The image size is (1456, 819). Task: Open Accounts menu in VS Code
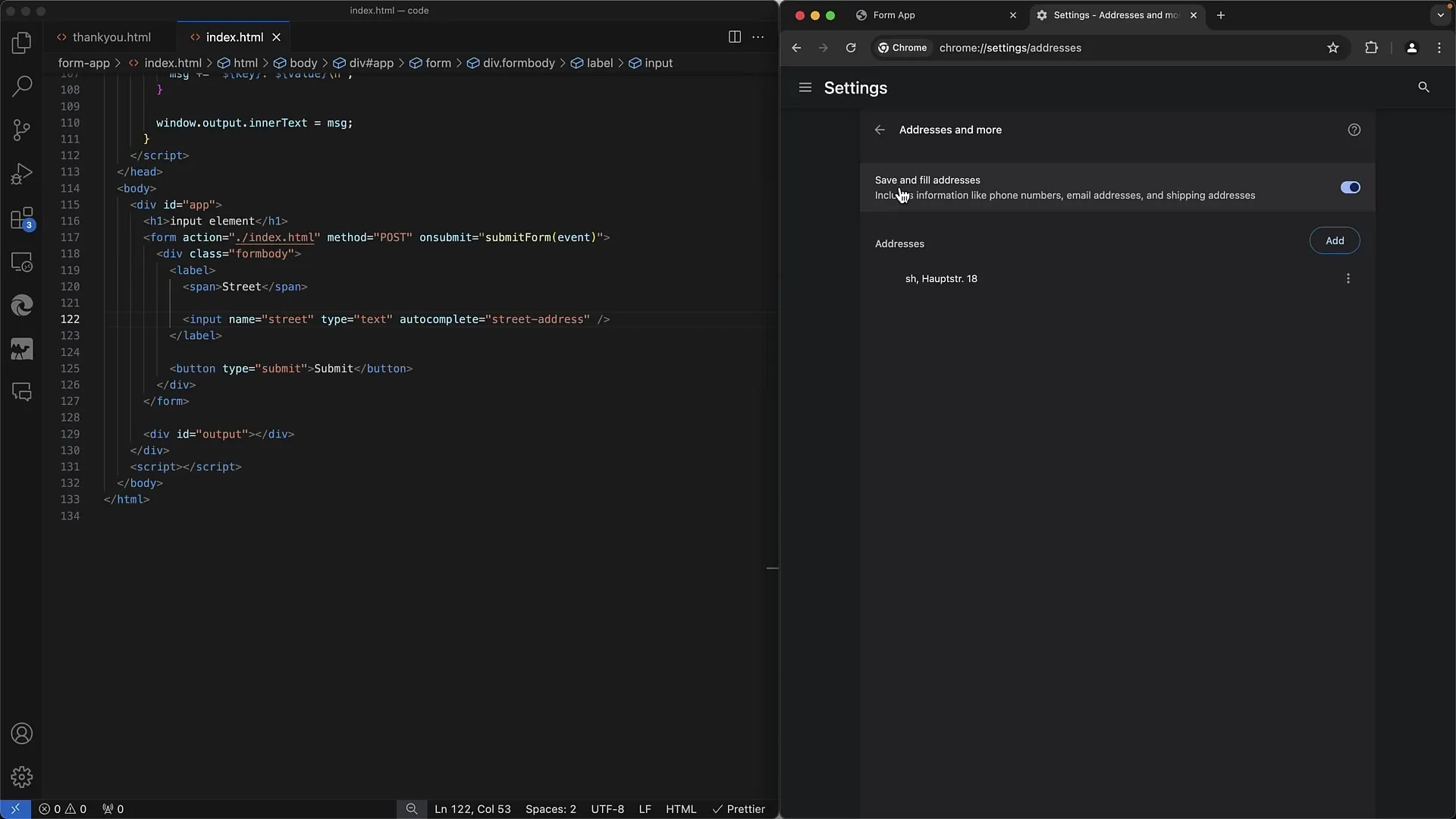click(x=22, y=733)
